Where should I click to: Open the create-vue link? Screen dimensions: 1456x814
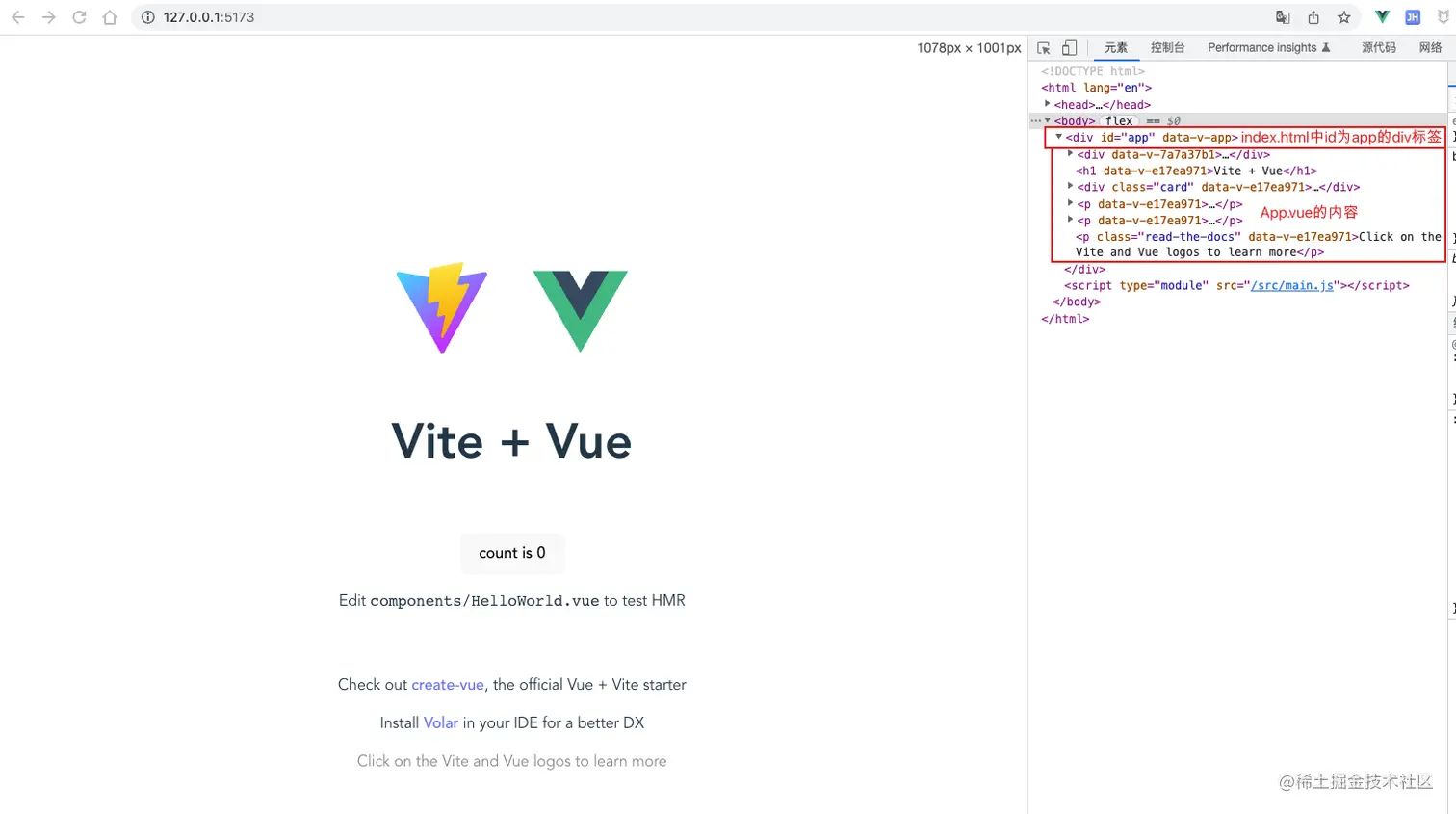point(448,685)
